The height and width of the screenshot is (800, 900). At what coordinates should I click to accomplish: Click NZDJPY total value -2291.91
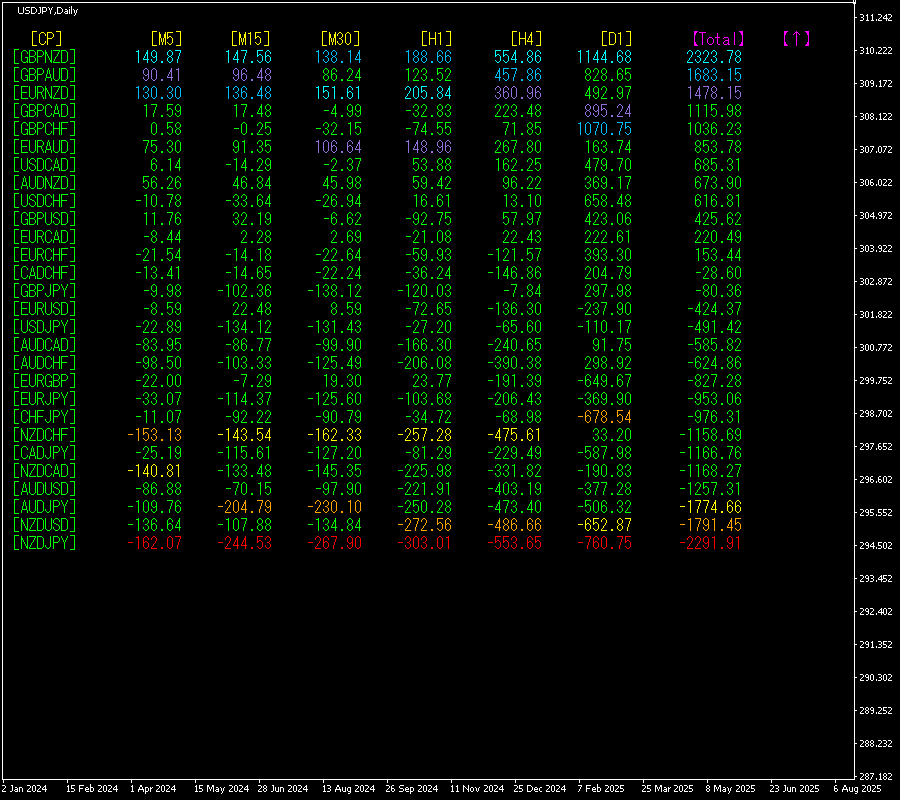pyautogui.click(x=710, y=543)
